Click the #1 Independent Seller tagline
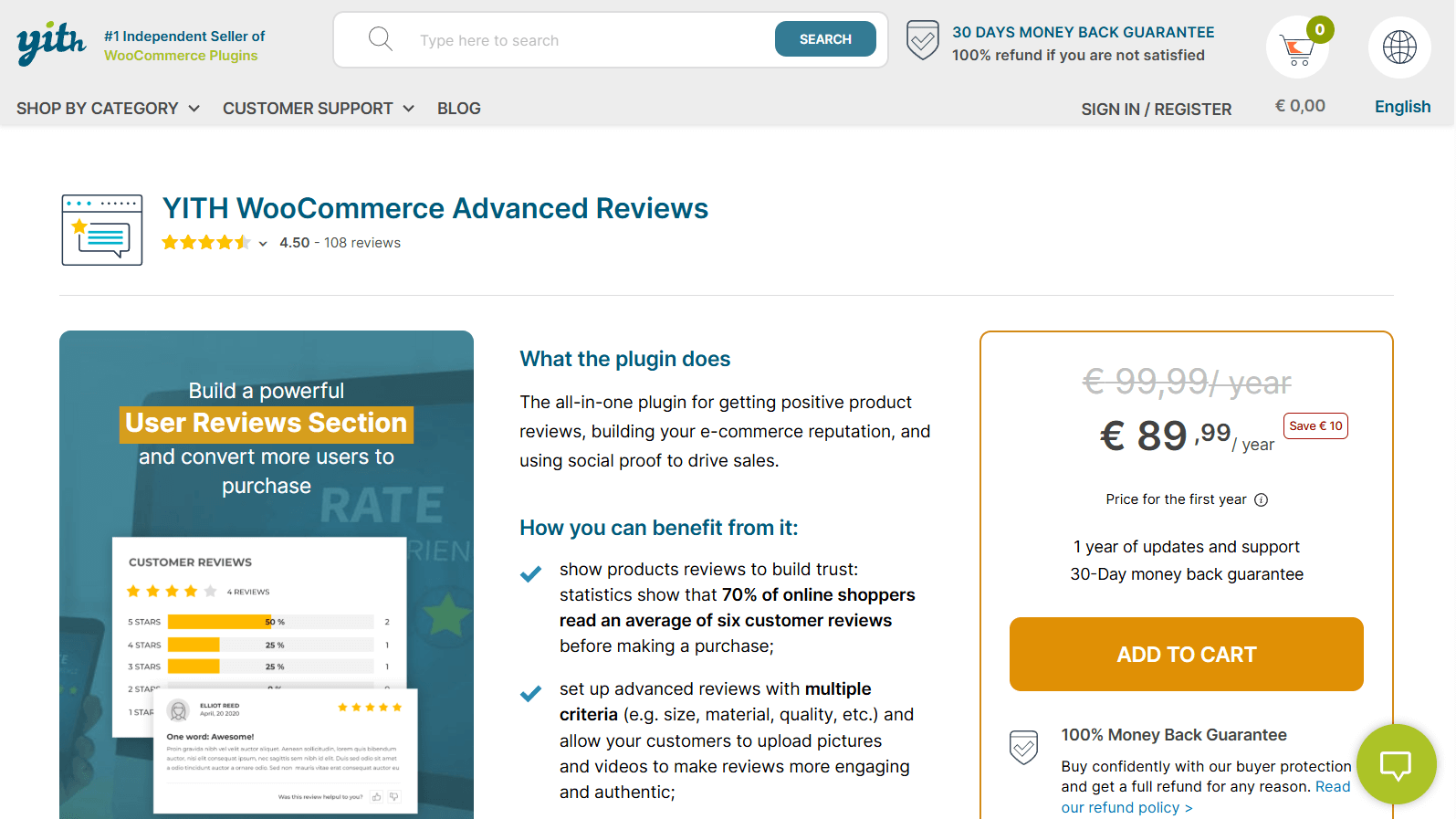This screenshot has width=1456, height=819. (x=184, y=46)
